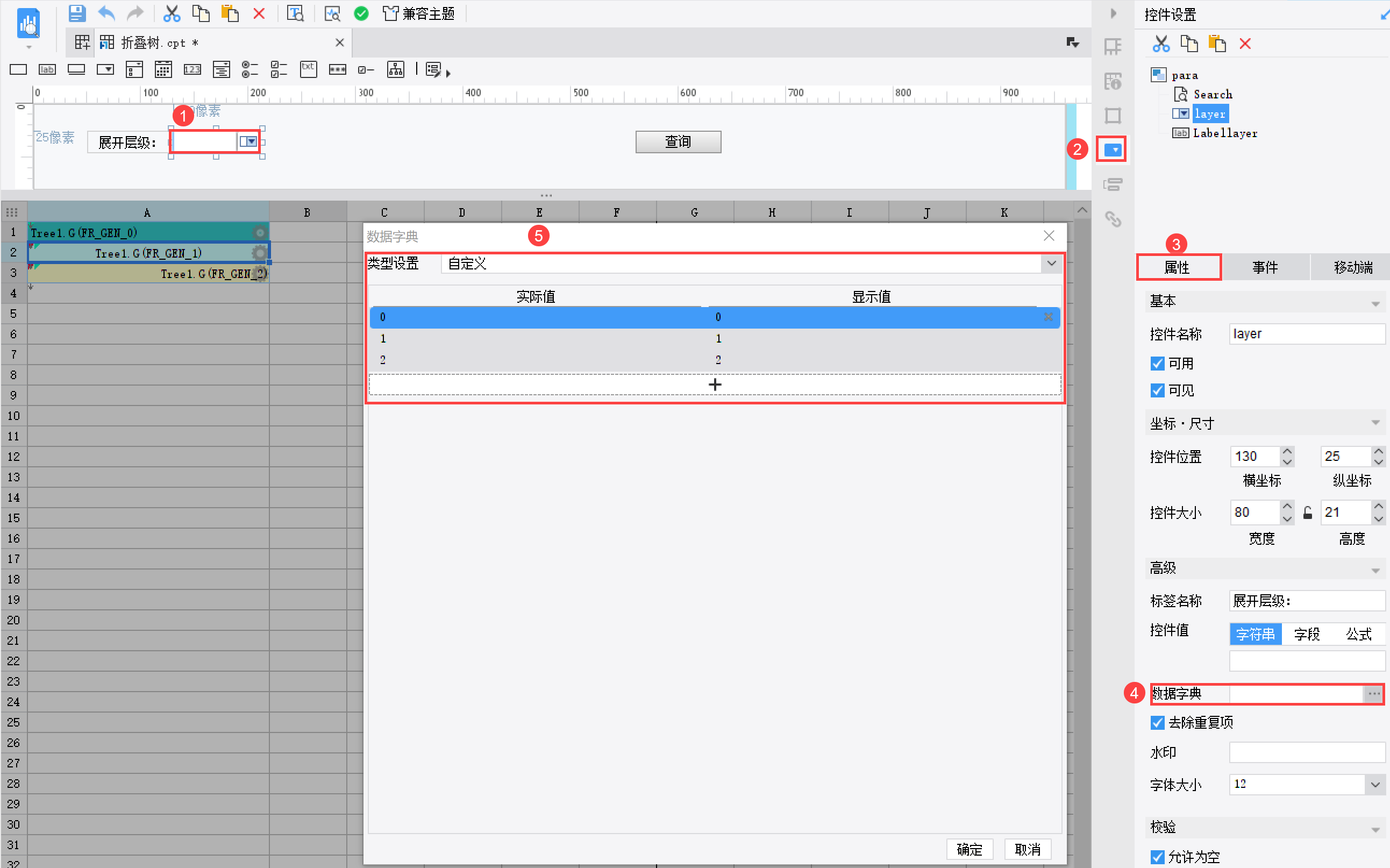Increase the 控件大小 width stepper

pyautogui.click(x=1287, y=507)
